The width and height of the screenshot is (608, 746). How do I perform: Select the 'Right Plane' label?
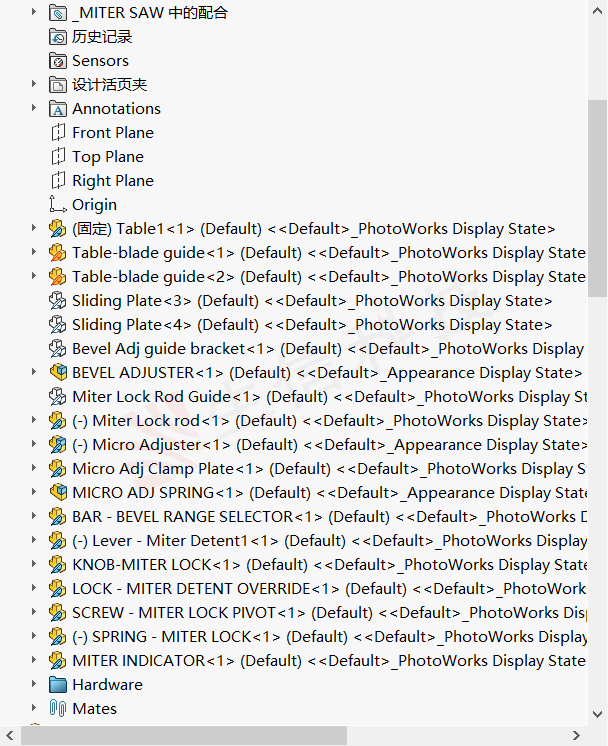[x=113, y=181]
